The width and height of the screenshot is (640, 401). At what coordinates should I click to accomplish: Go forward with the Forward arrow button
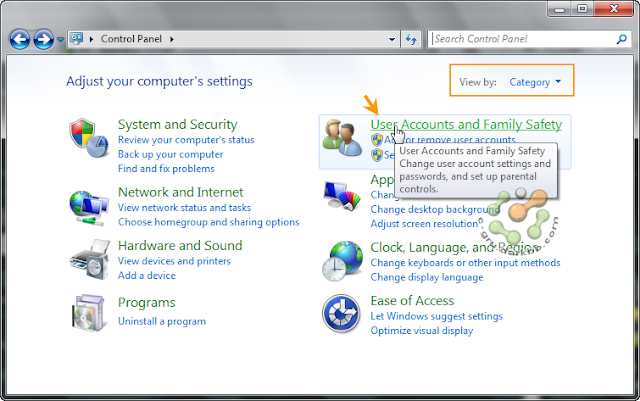pyautogui.click(x=43, y=40)
